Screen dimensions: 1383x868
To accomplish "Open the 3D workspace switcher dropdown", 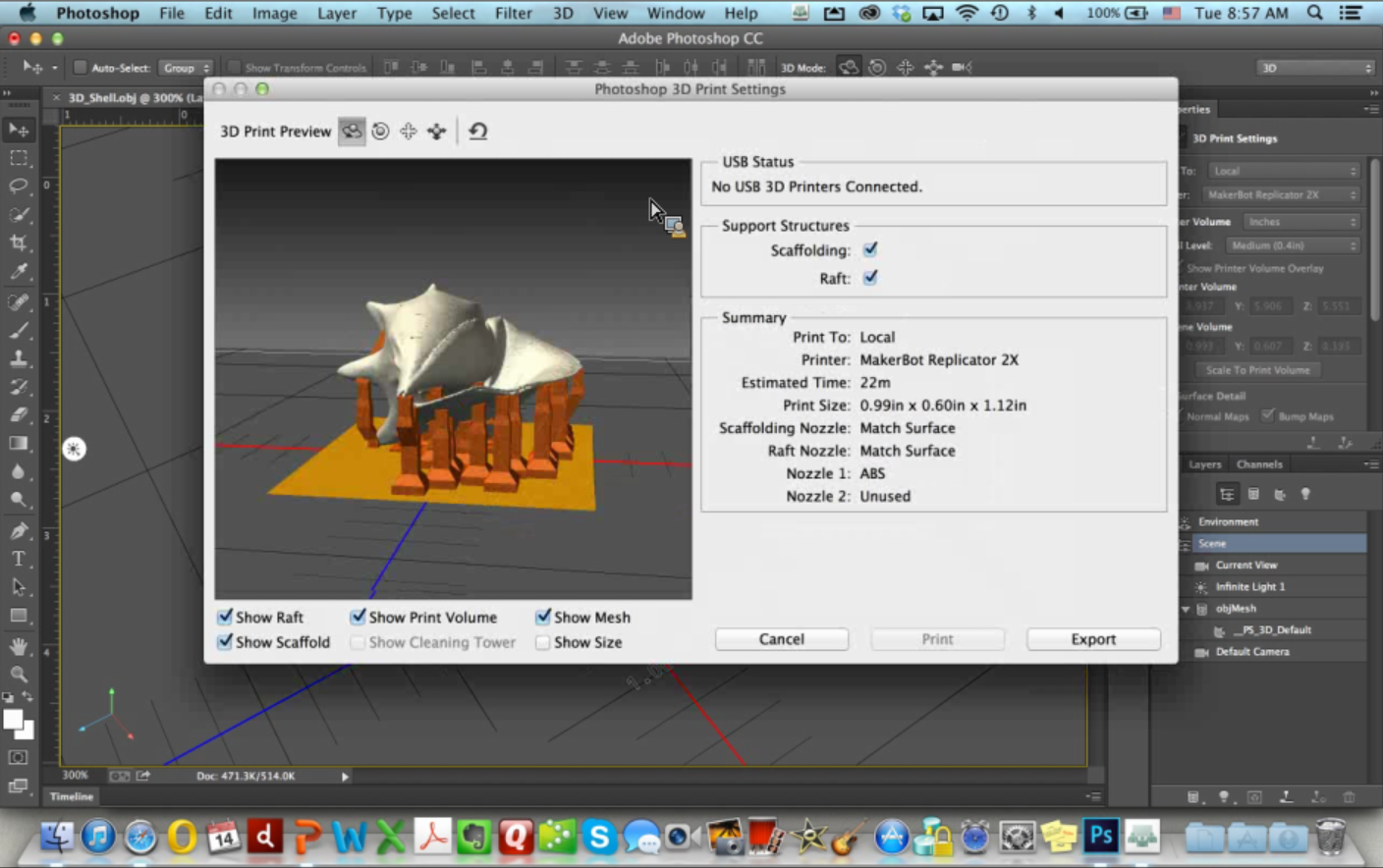I will (x=1315, y=68).
